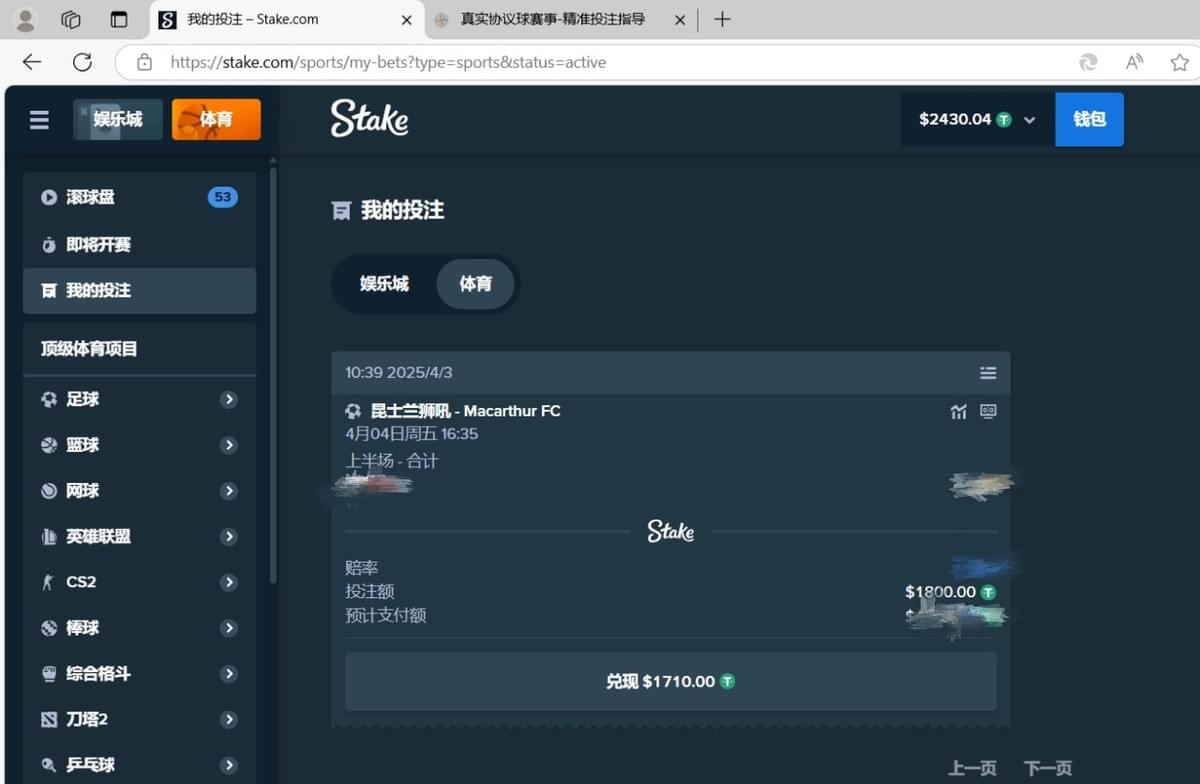Switch to 真实协议球赛事 browser tab
The width and height of the screenshot is (1200, 784).
561,20
